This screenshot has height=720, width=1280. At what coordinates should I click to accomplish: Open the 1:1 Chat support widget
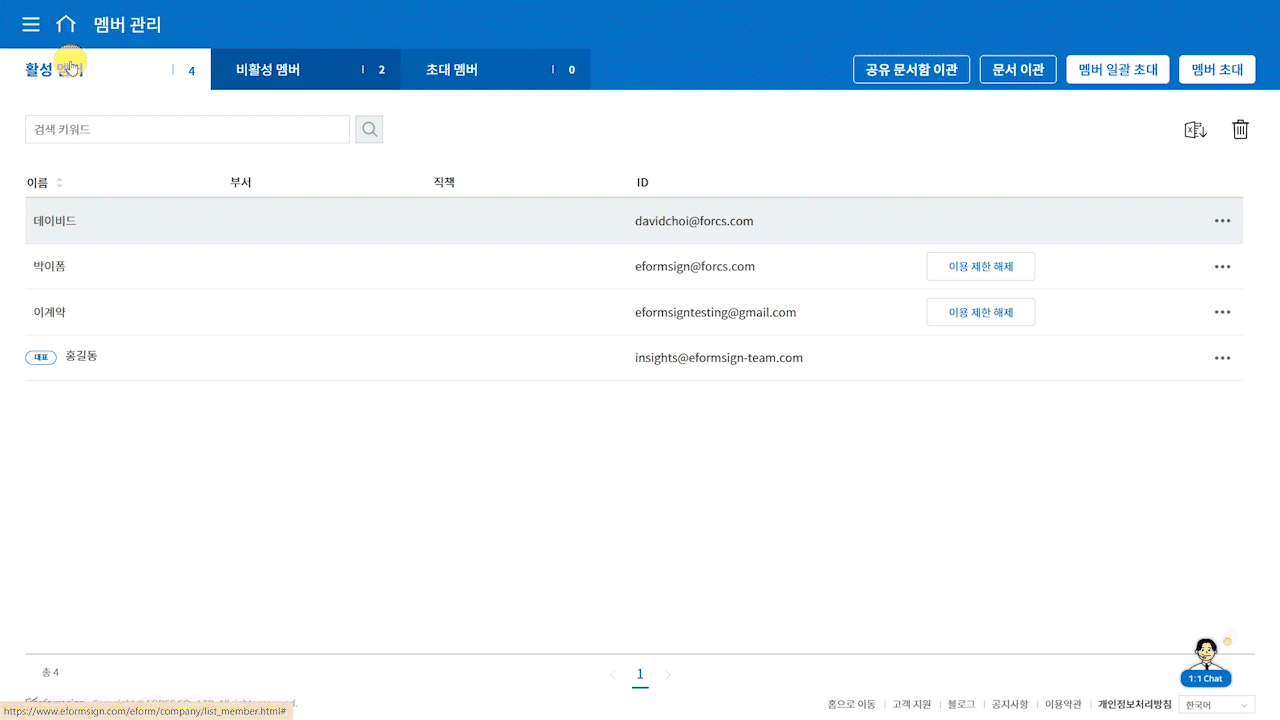point(1206,663)
